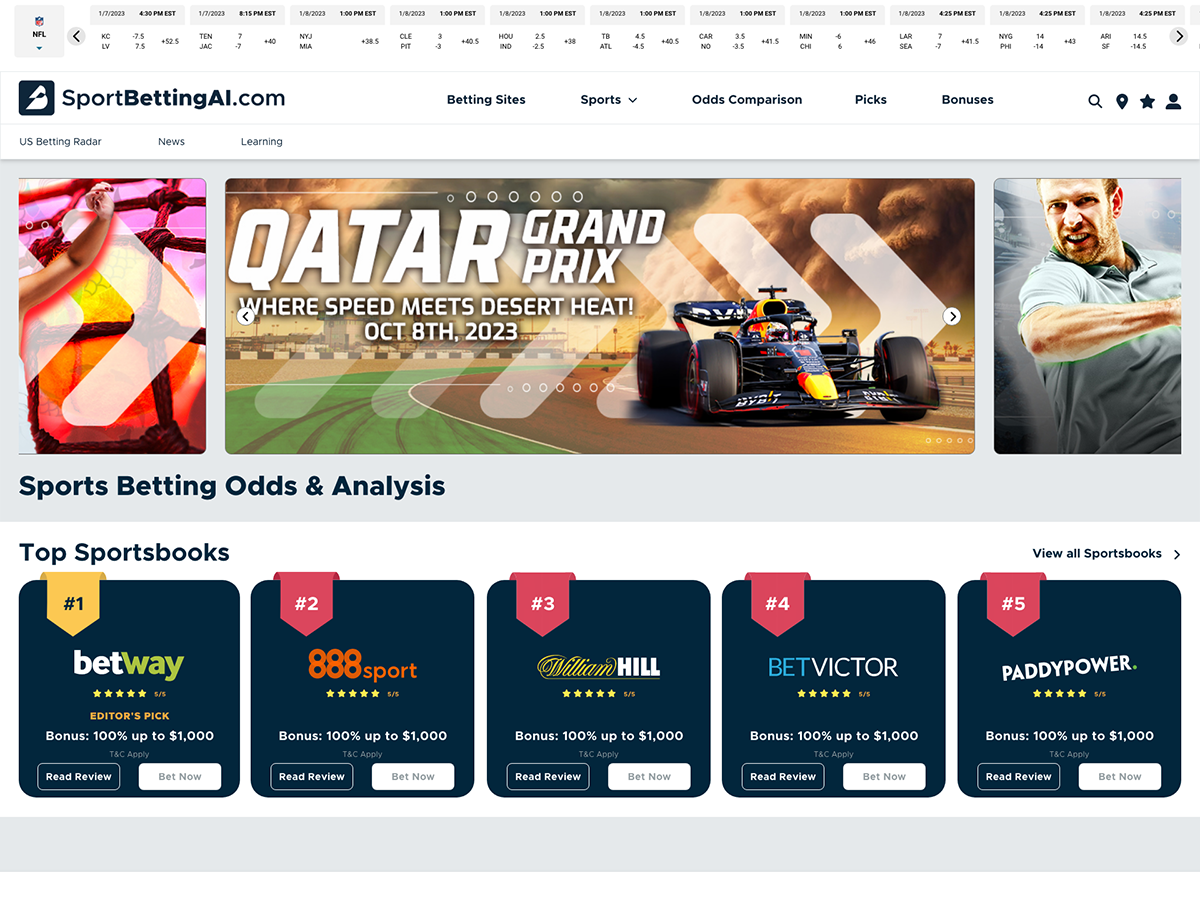This screenshot has width=1200, height=900.
Task: Open the Qatar Grand Prix banner
Action: 600,316
